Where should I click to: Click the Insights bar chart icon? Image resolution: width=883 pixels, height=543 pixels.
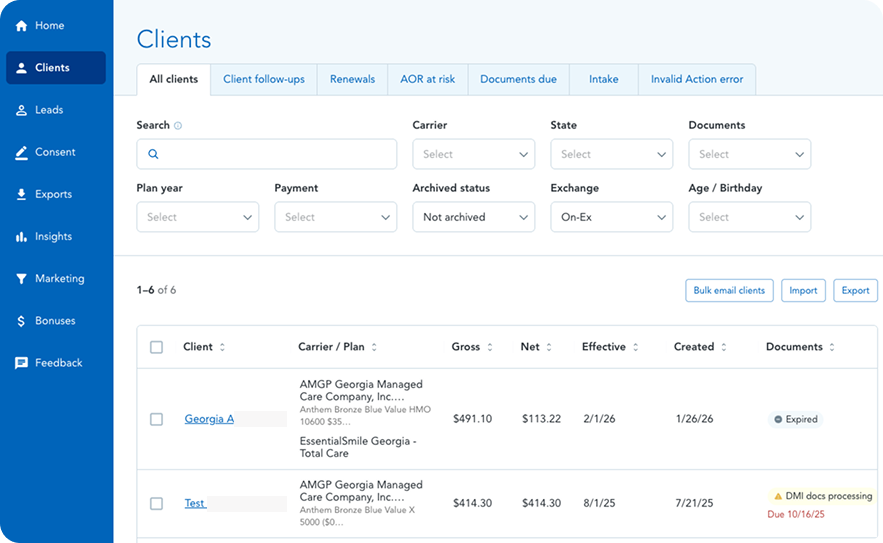[21, 237]
